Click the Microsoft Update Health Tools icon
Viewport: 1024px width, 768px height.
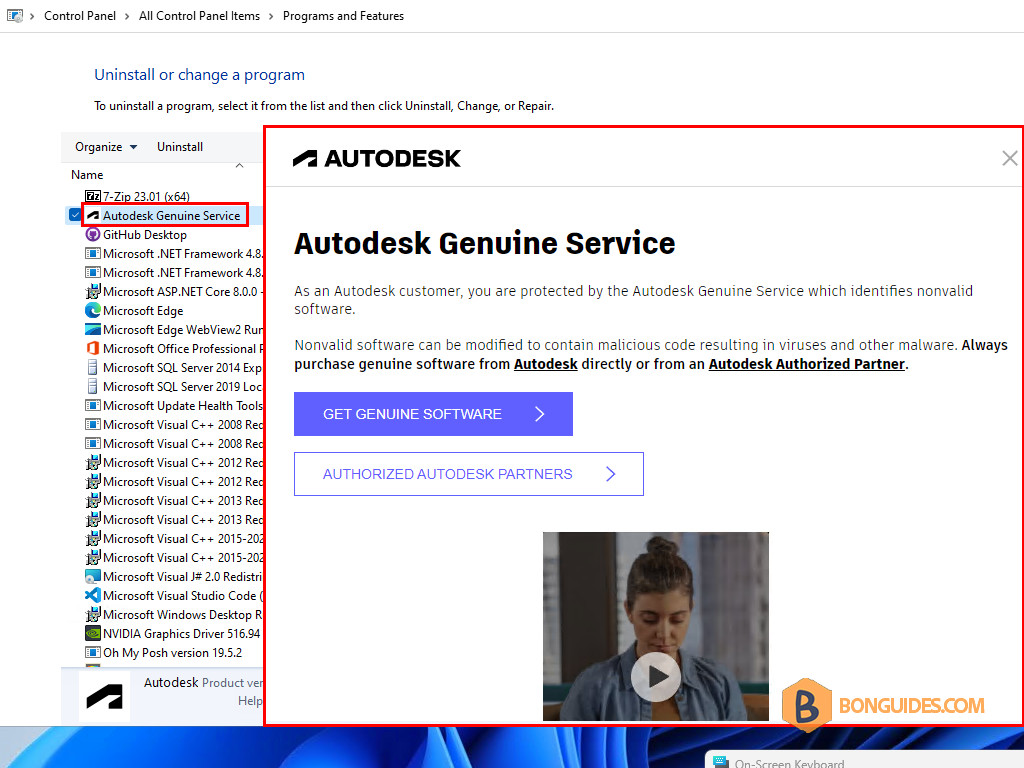(93, 405)
